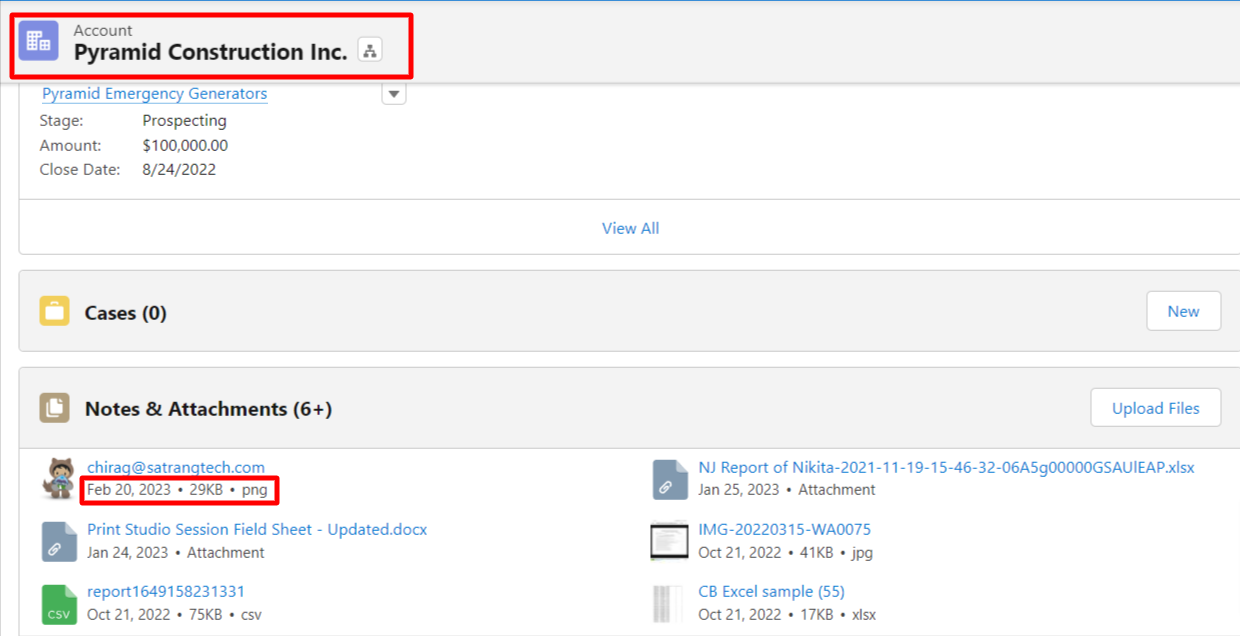Expand the Pyramid Emergency Generators row menu
Image resolution: width=1240 pixels, height=636 pixels.
(x=394, y=94)
